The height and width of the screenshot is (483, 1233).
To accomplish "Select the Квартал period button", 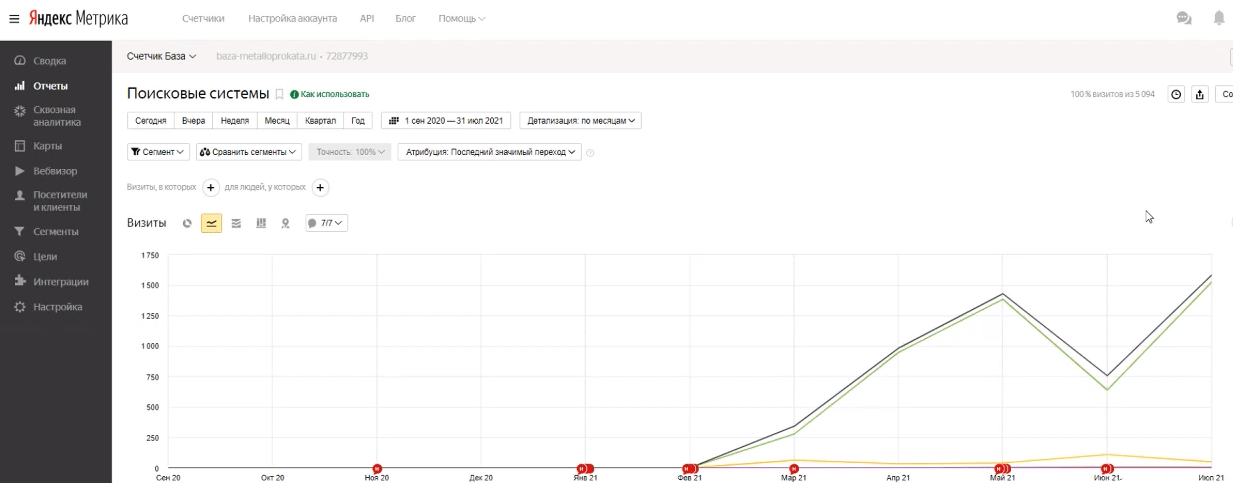I will click(319, 121).
